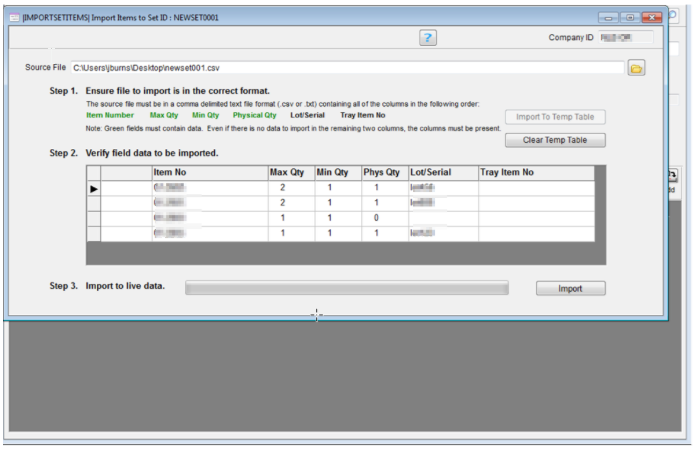Click the Phys Qty cell showing 0
This screenshot has width=700, height=450.
coord(384,218)
